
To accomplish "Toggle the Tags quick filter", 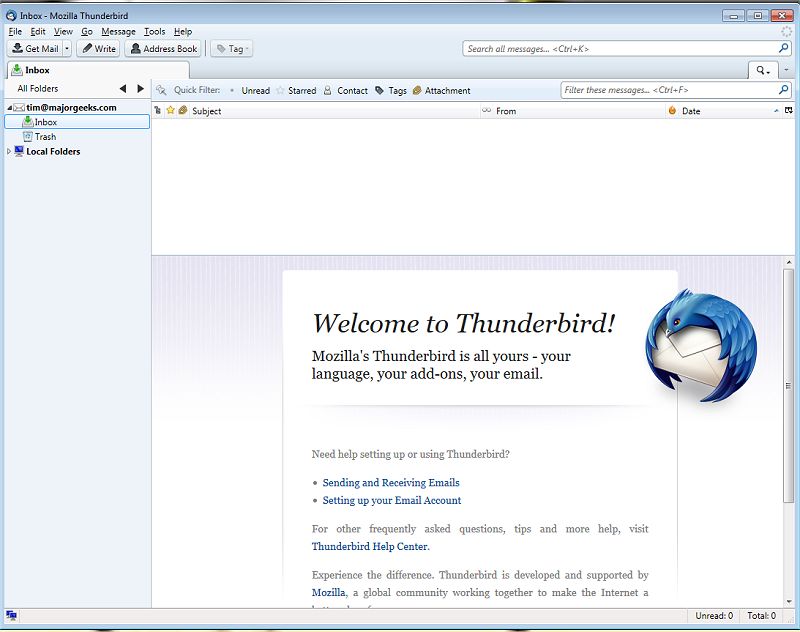I will pos(391,90).
